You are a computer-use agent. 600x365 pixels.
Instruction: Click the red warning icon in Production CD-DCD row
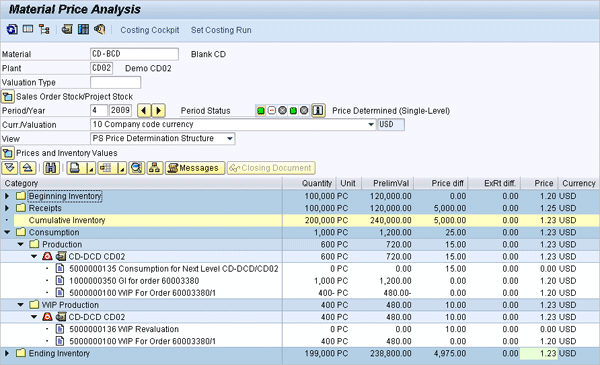(47, 256)
